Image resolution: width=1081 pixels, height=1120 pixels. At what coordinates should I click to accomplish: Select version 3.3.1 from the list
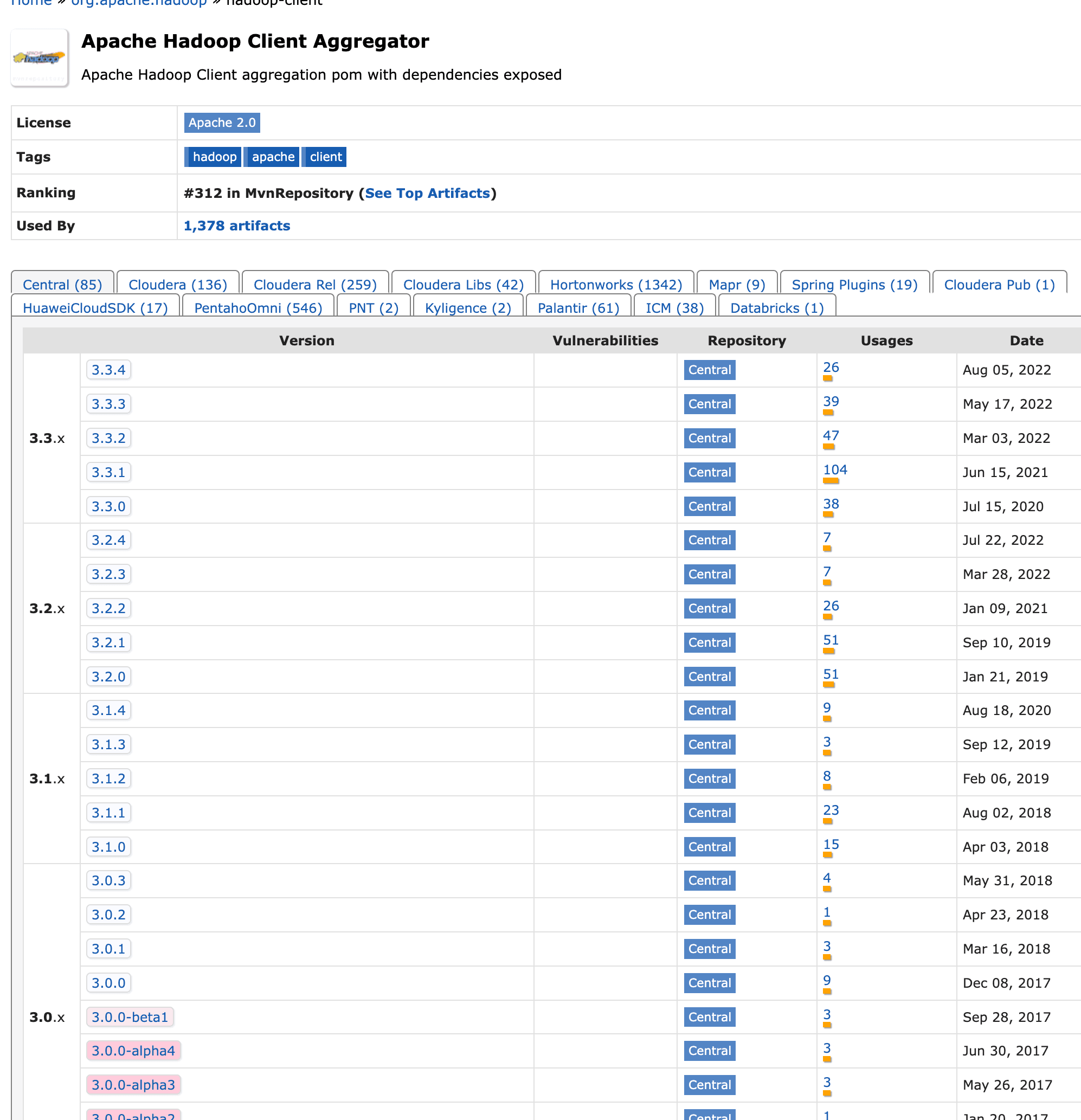(x=107, y=471)
